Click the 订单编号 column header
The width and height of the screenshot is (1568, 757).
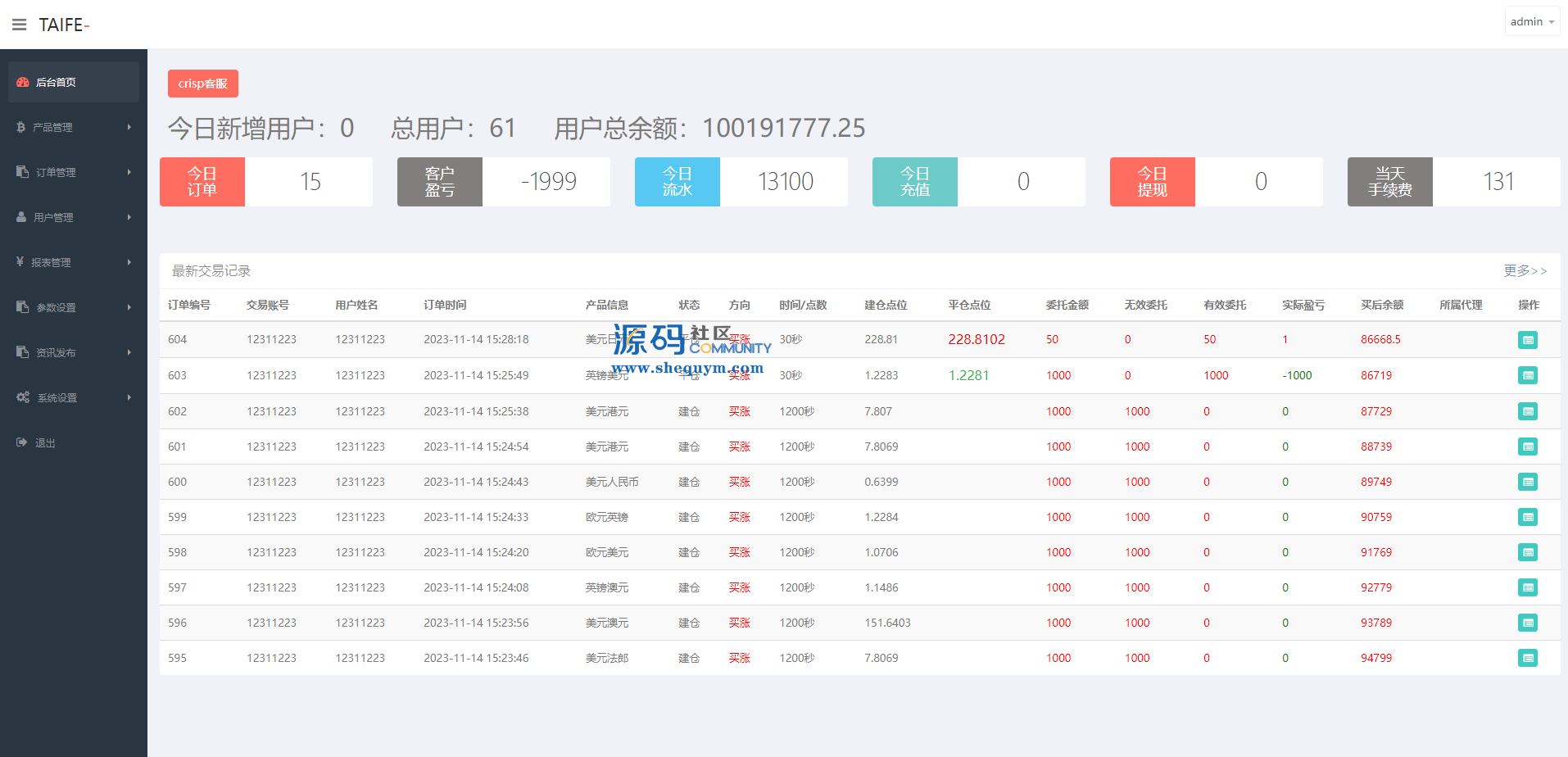[189, 305]
